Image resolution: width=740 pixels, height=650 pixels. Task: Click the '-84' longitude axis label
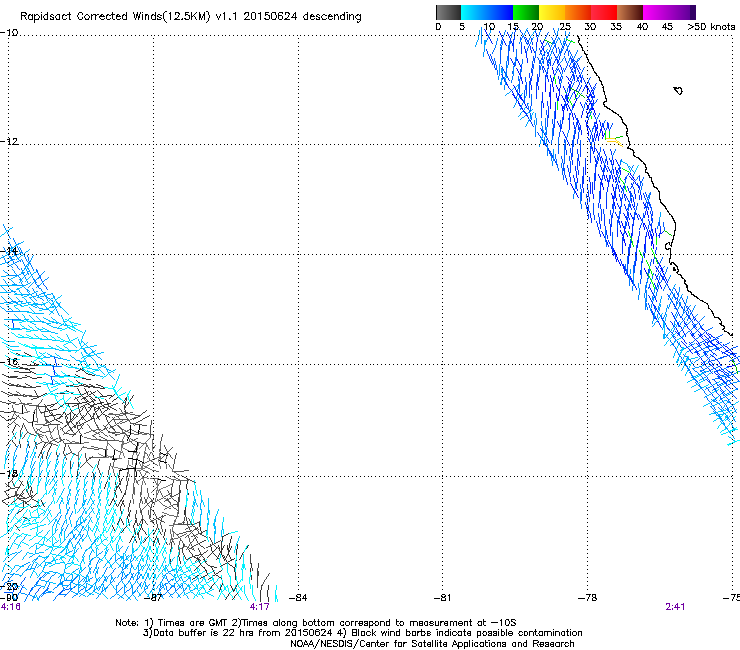coord(298,598)
